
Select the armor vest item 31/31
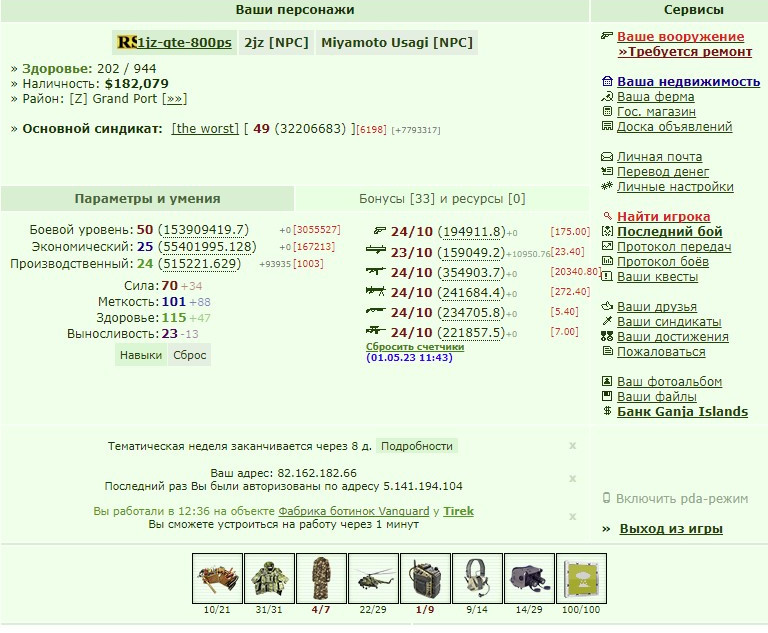click(x=269, y=578)
